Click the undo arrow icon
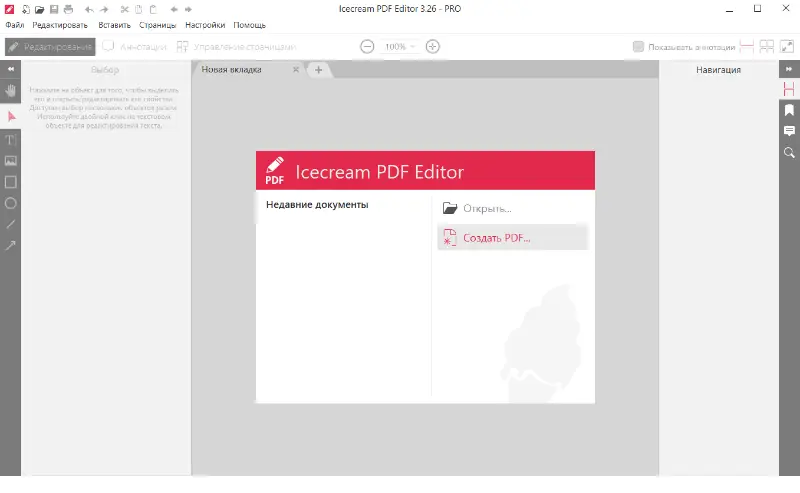 coord(89,9)
